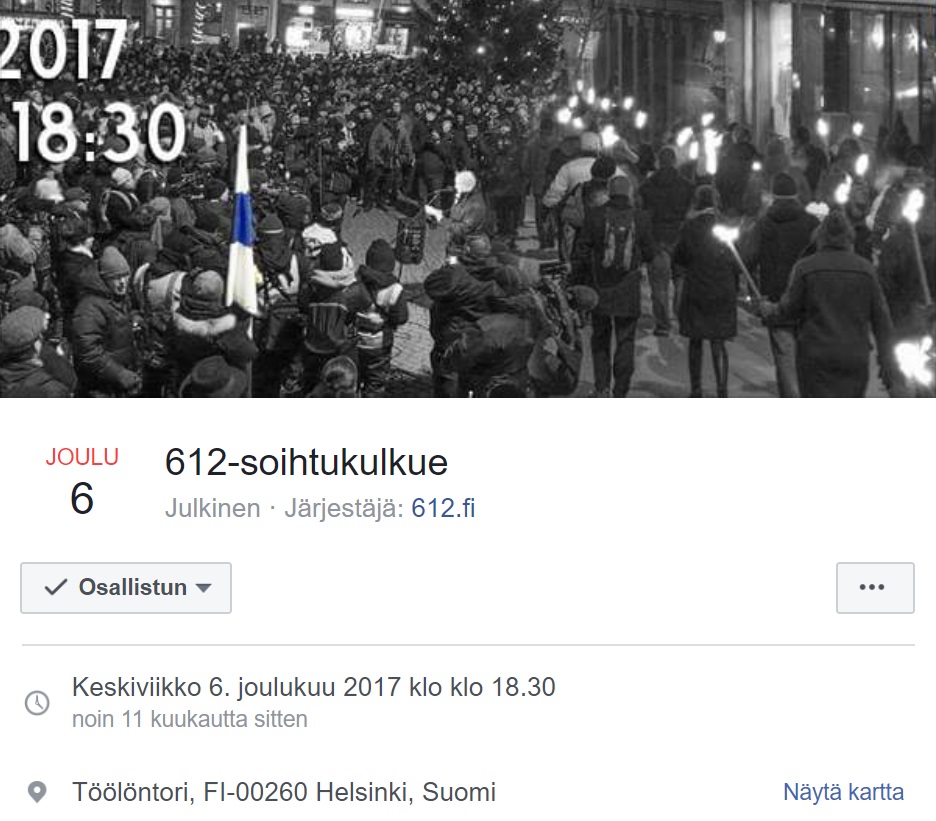Screen dimensions: 936x821
Task: Click the 2017 overlay text on cover photo
Action: [x=63, y=50]
